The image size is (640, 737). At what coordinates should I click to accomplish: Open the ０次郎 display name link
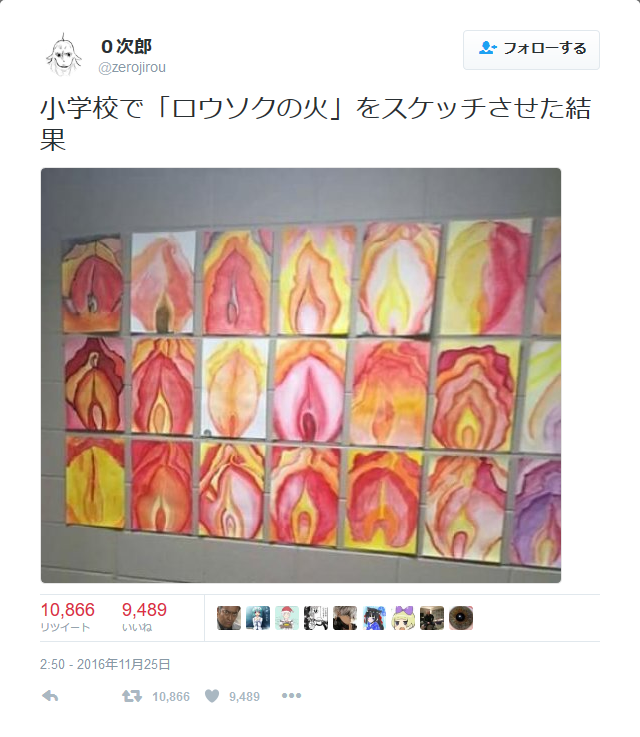pyautogui.click(x=126, y=46)
